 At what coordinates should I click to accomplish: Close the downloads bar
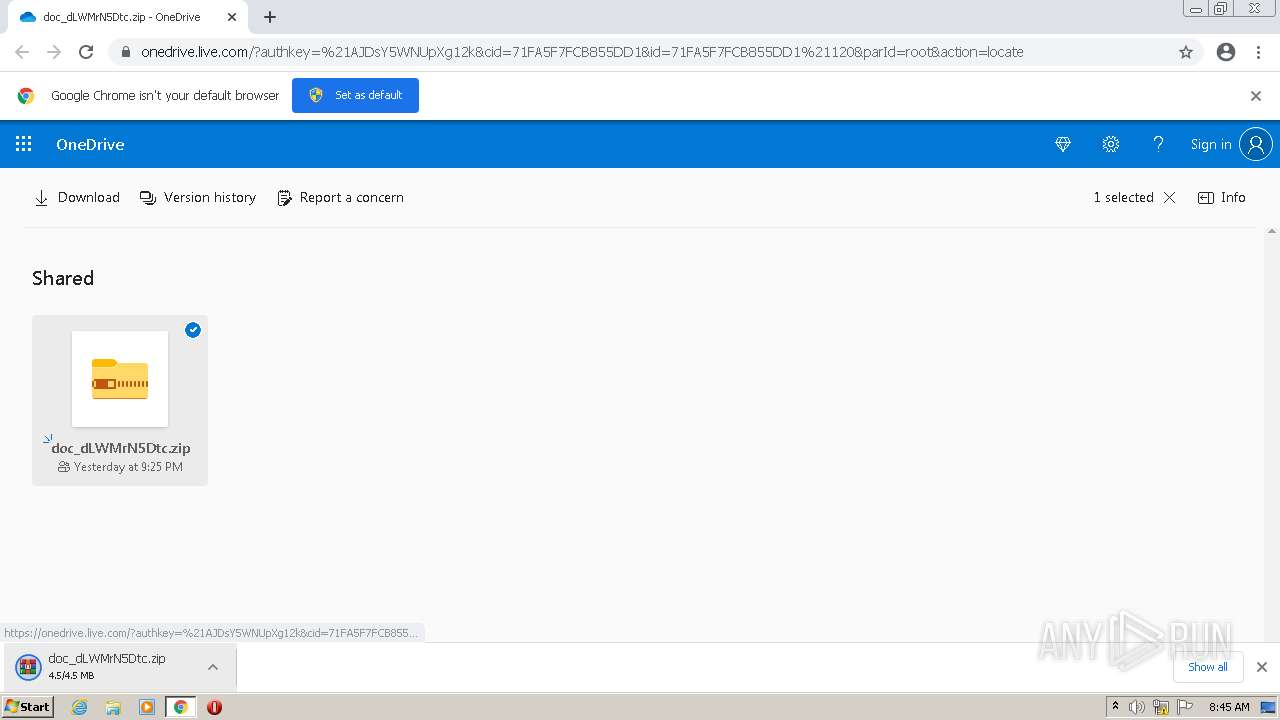click(x=1262, y=667)
